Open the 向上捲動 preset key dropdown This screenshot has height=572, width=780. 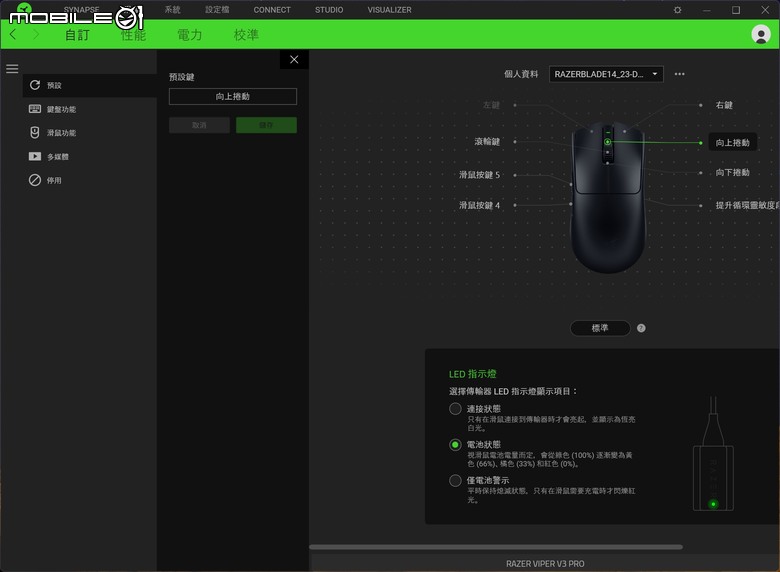tap(233, 96)
